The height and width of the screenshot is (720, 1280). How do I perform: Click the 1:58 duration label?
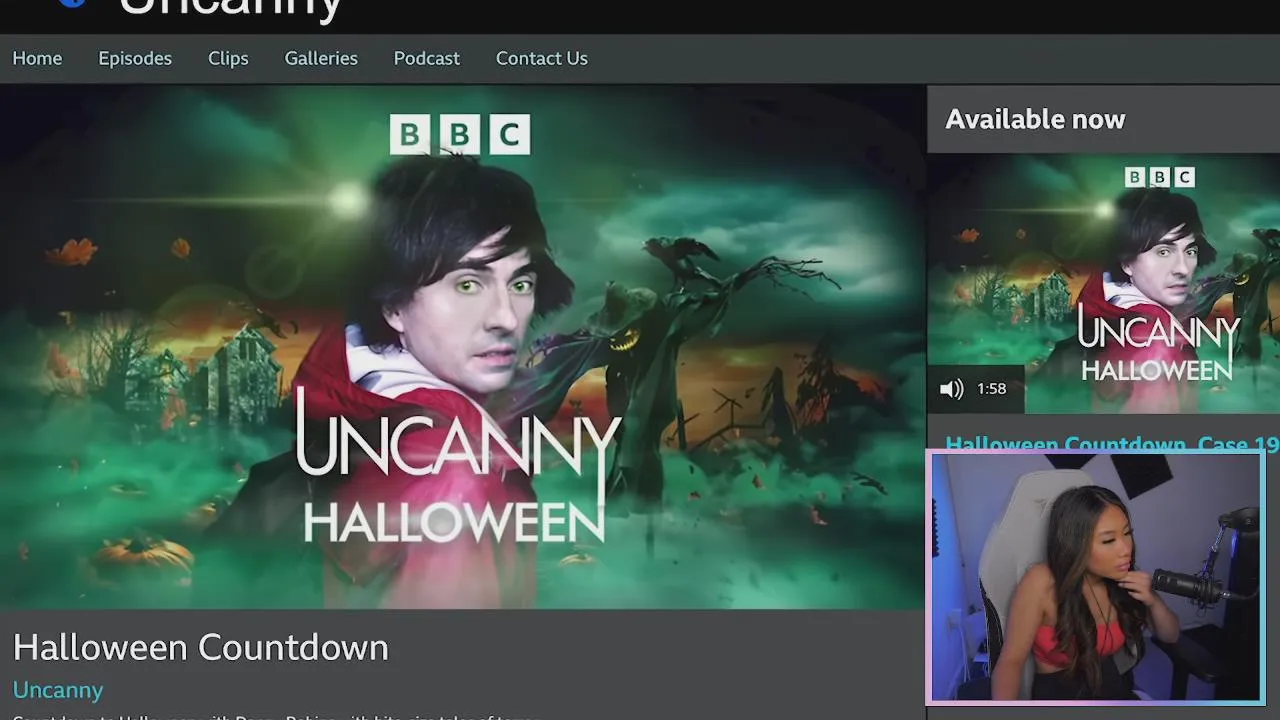pos(991,389)
